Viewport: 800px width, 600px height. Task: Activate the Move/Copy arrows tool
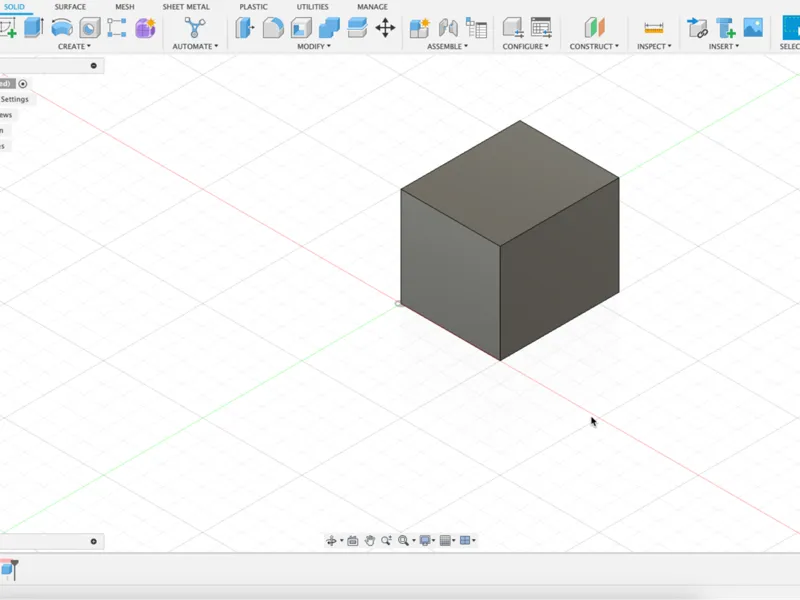pyautogui.click(x=385, y=28)
